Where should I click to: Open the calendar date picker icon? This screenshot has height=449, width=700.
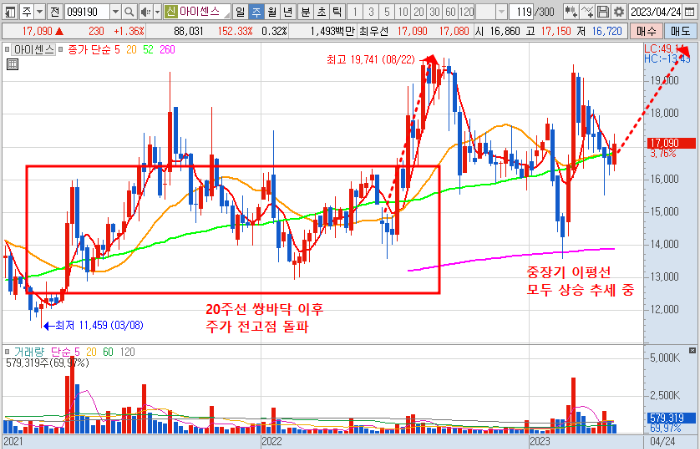689,12
